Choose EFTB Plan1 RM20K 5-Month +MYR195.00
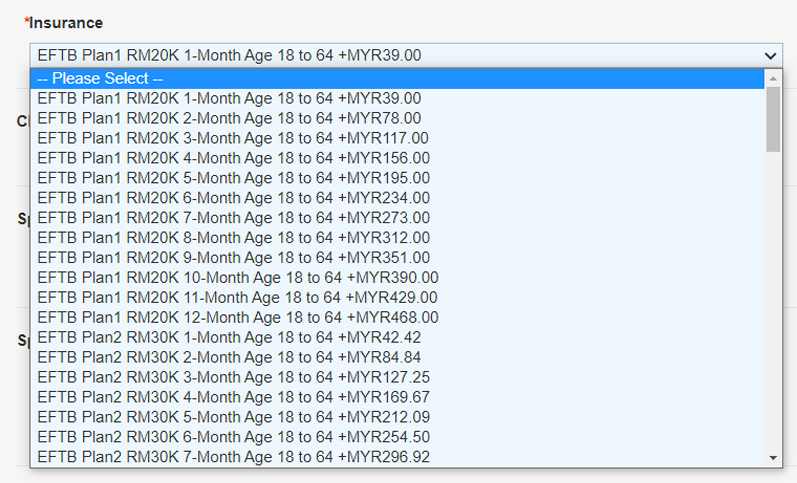The image size is (797, 483). (x=233, y=178)
